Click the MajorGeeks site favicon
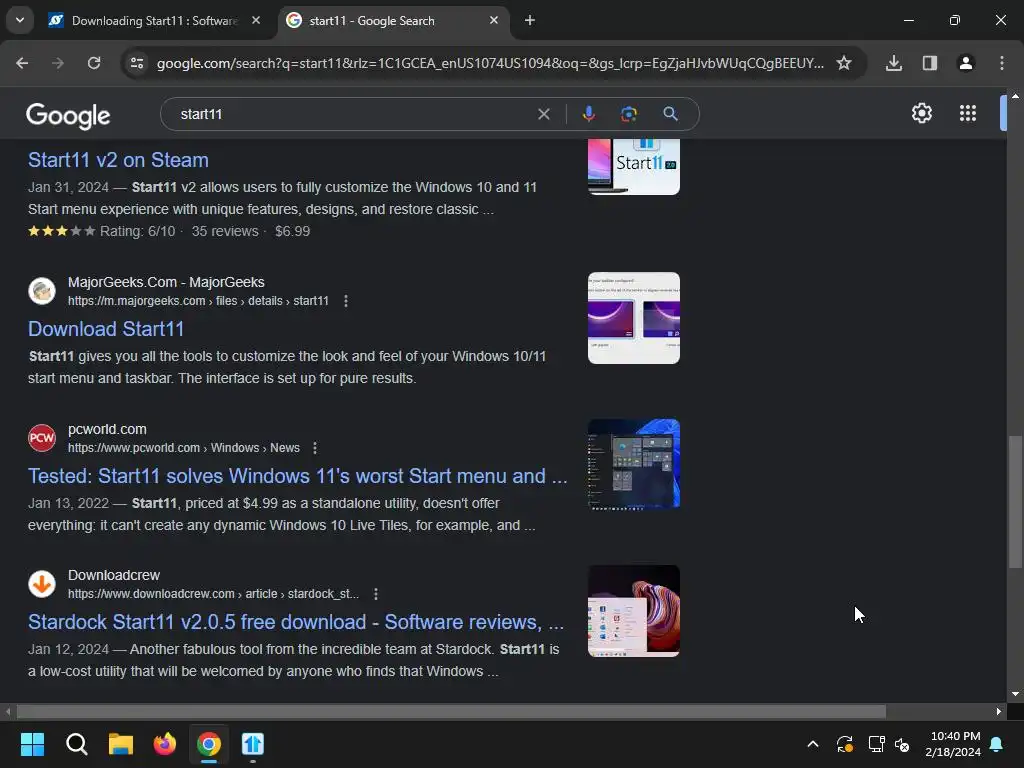 (x=42, y=291)
